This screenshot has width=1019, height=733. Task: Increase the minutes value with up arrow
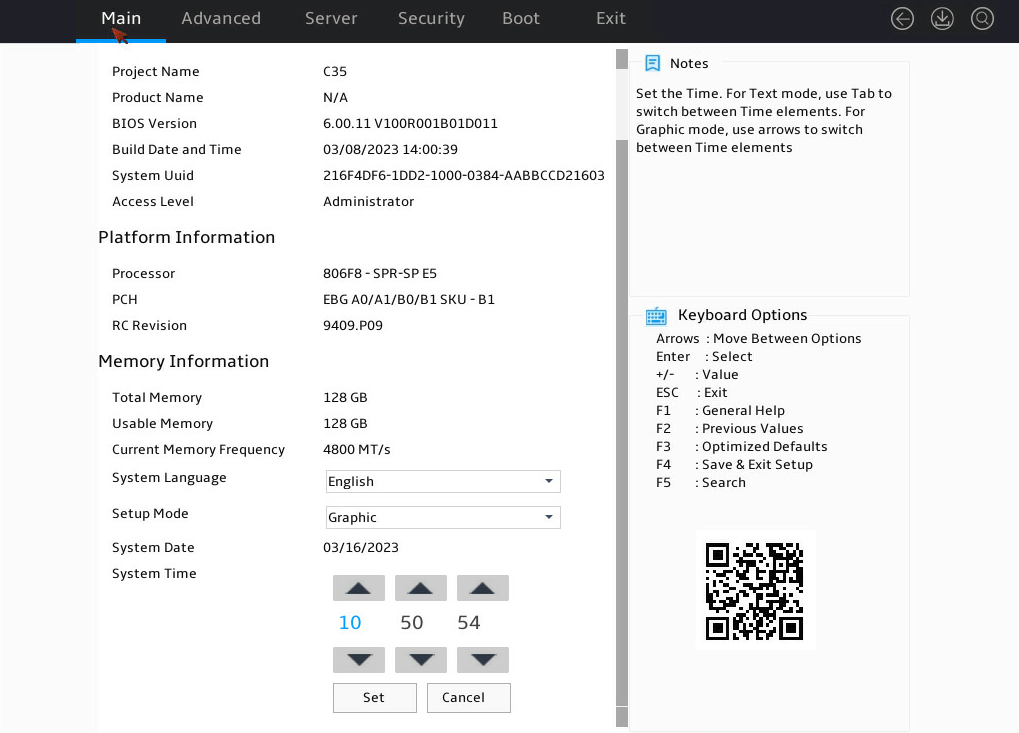click(x=420, y=588)
